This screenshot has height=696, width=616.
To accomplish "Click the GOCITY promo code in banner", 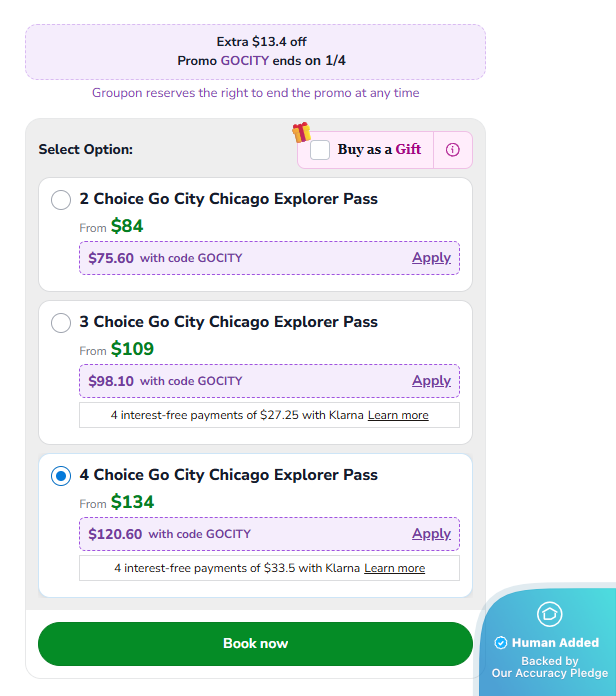I will [244, 60].
